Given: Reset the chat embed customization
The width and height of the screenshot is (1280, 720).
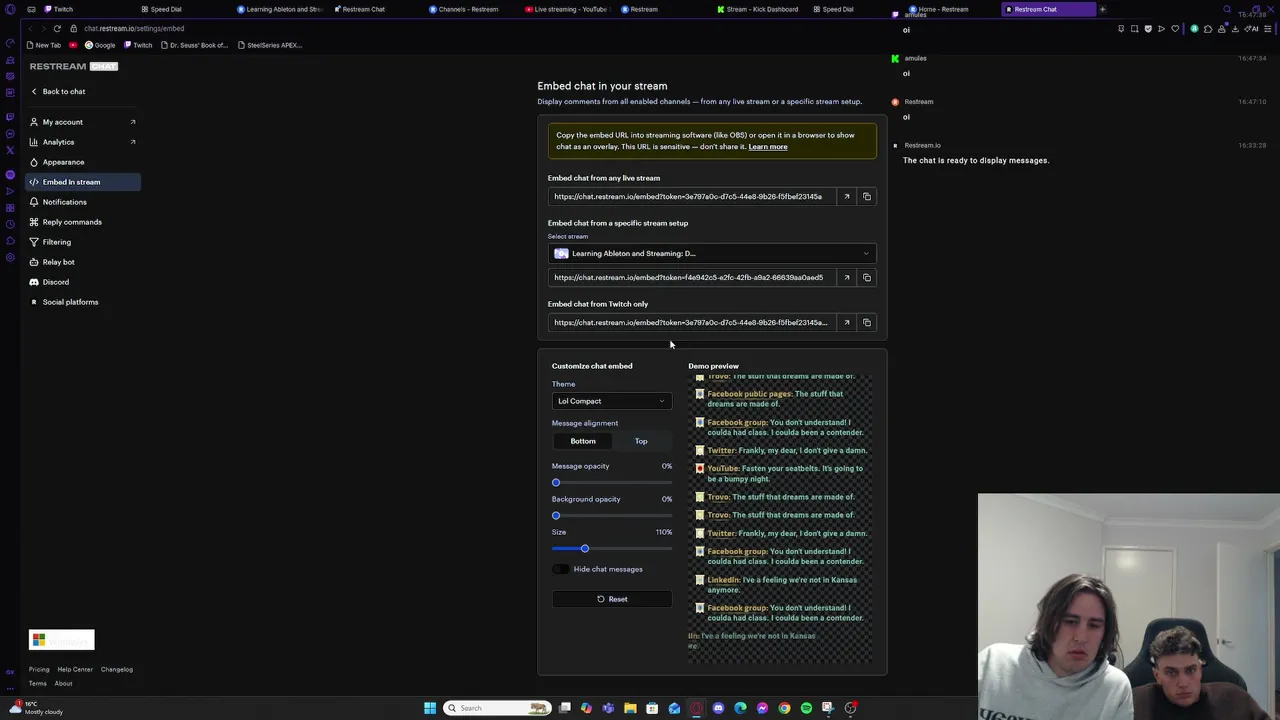Looking at the screenshot, I should point(612,599).
